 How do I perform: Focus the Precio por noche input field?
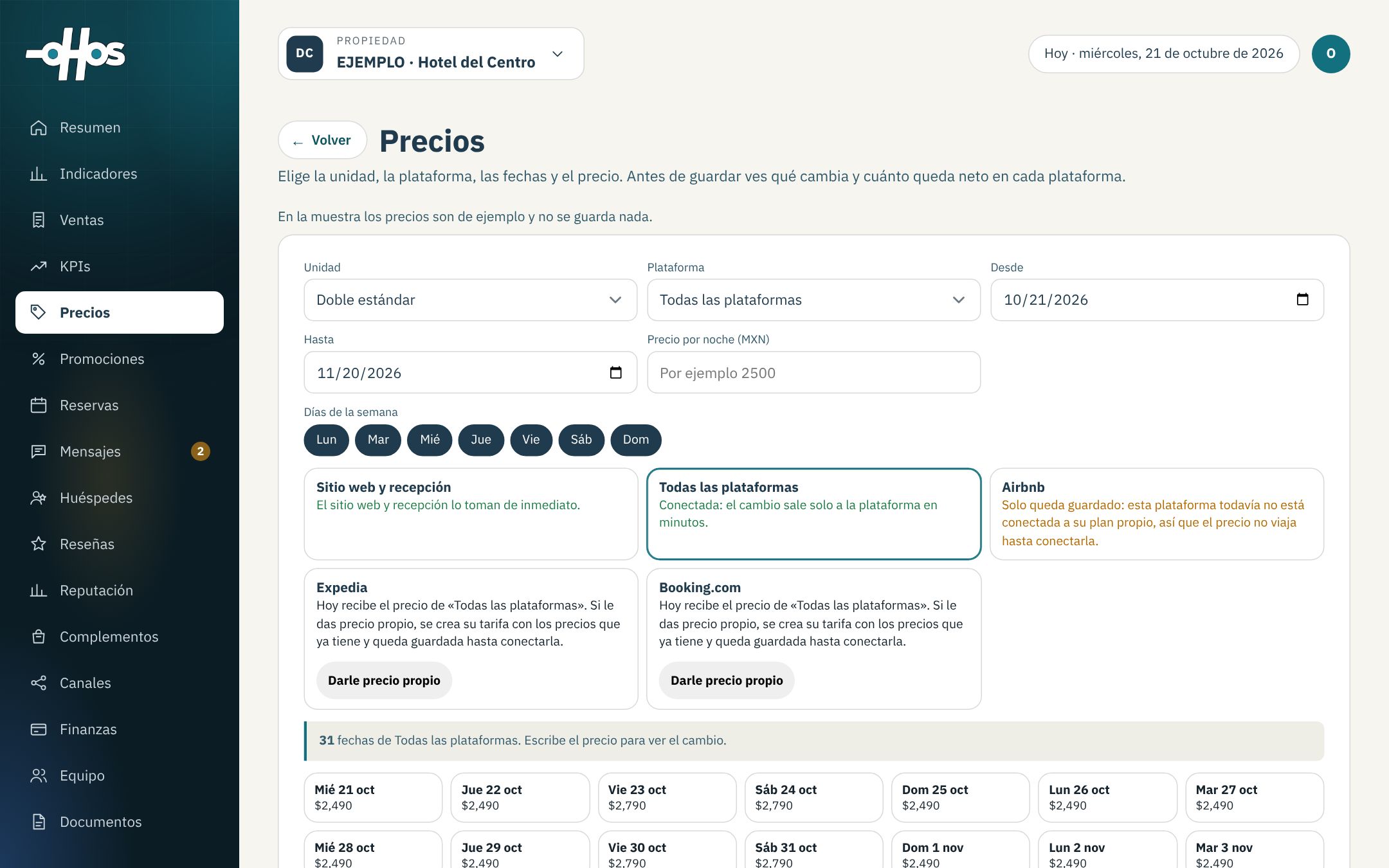[x=813, y=373]
